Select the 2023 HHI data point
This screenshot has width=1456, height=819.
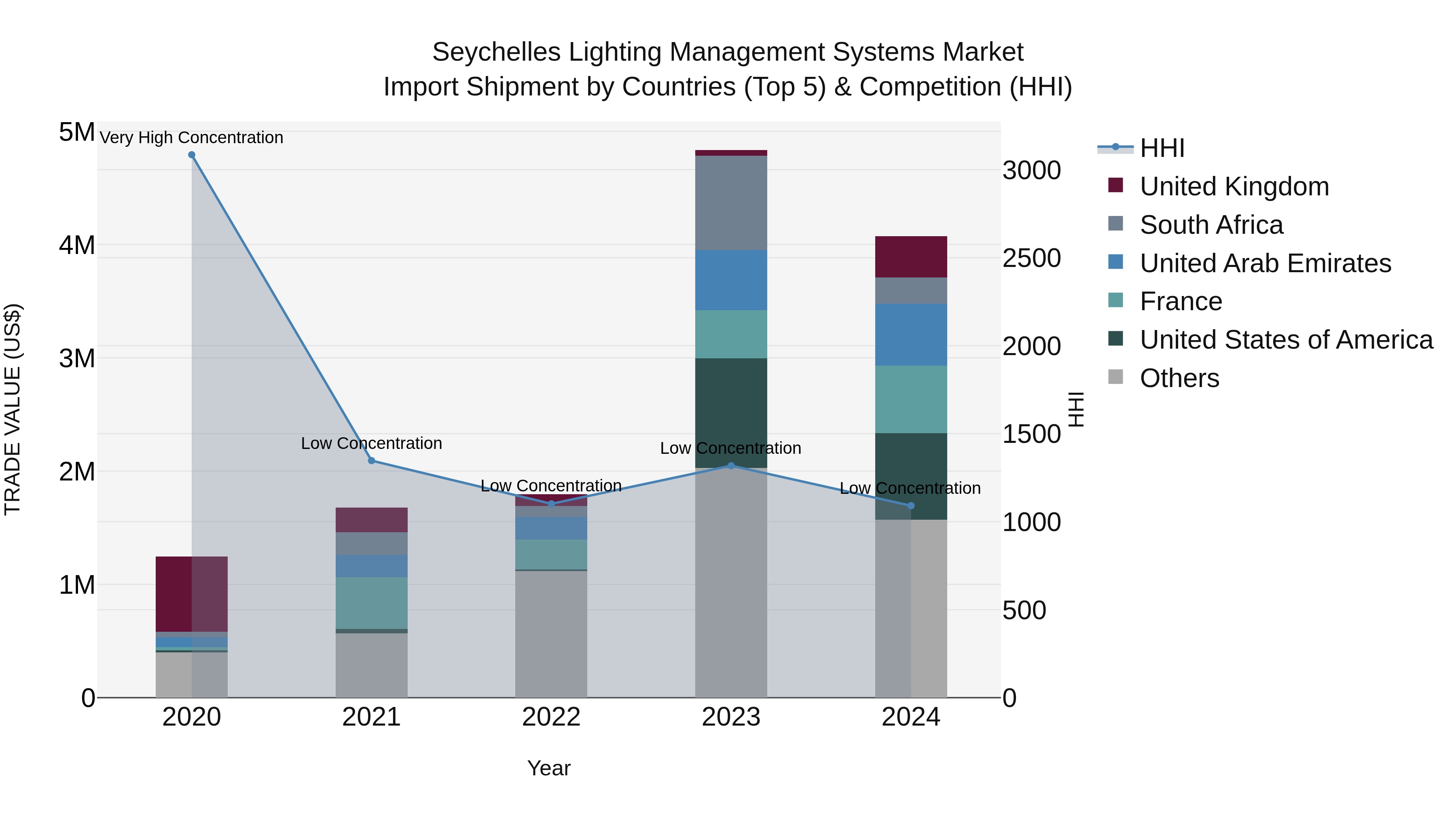(x=731, y=466)
